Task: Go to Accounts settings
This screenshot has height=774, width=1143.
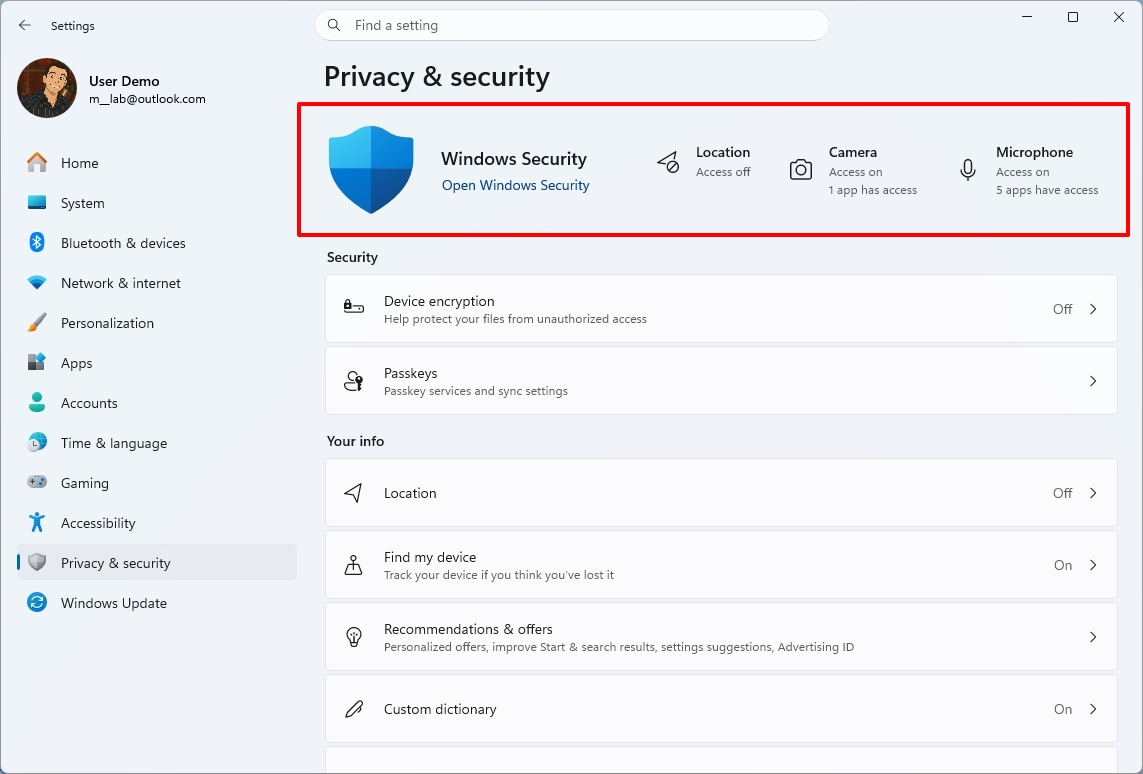Action: [x=157, y=403]
